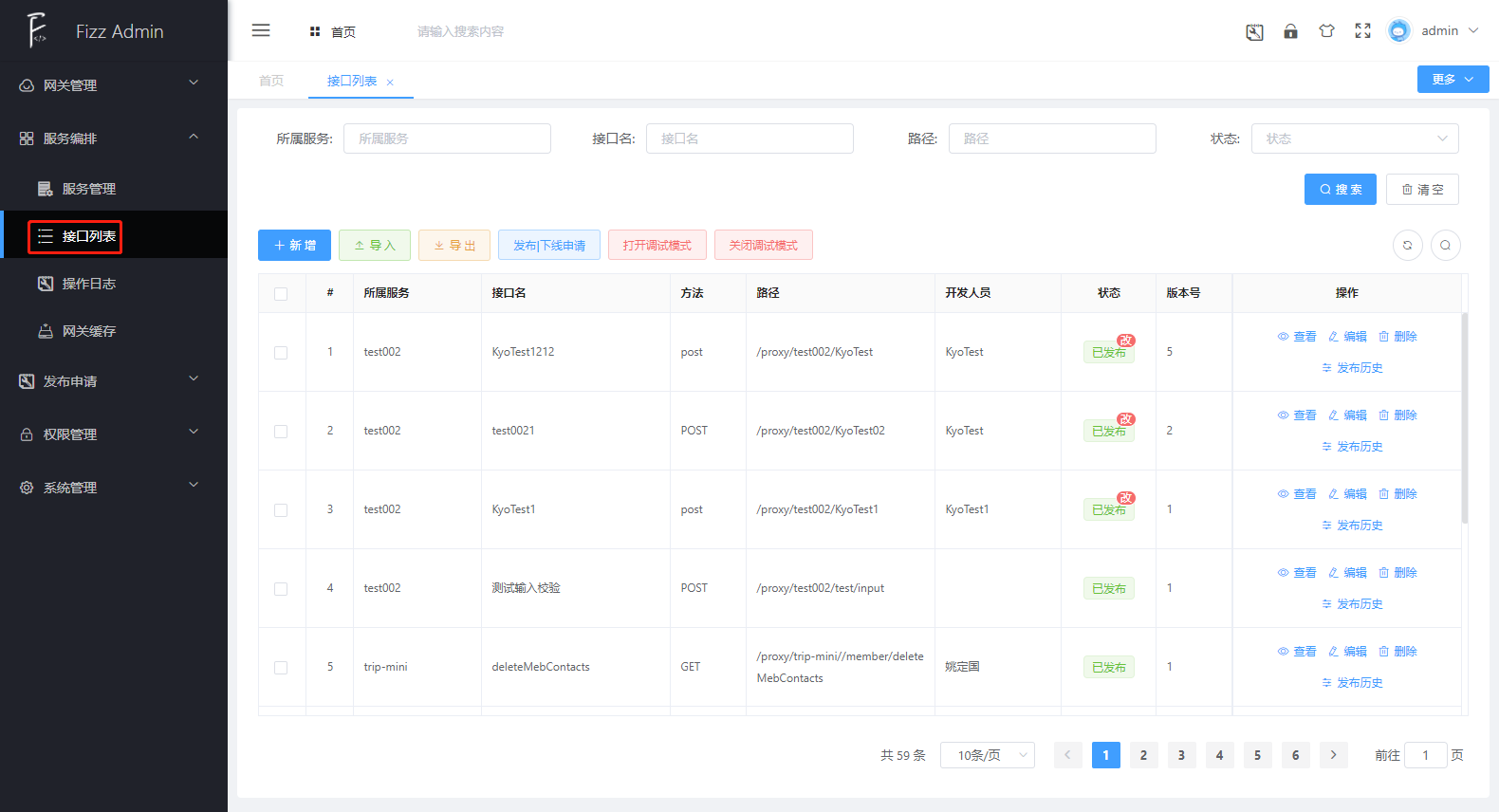Select the 接口列表 tab

[352, 82]
